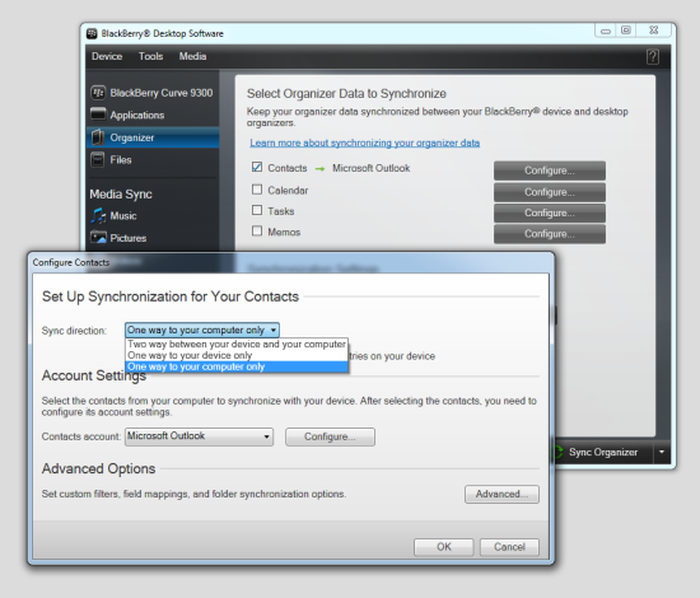This screenshot has height=598, width=700.
Task: Open the Advanced... options button
Action: 502,494
